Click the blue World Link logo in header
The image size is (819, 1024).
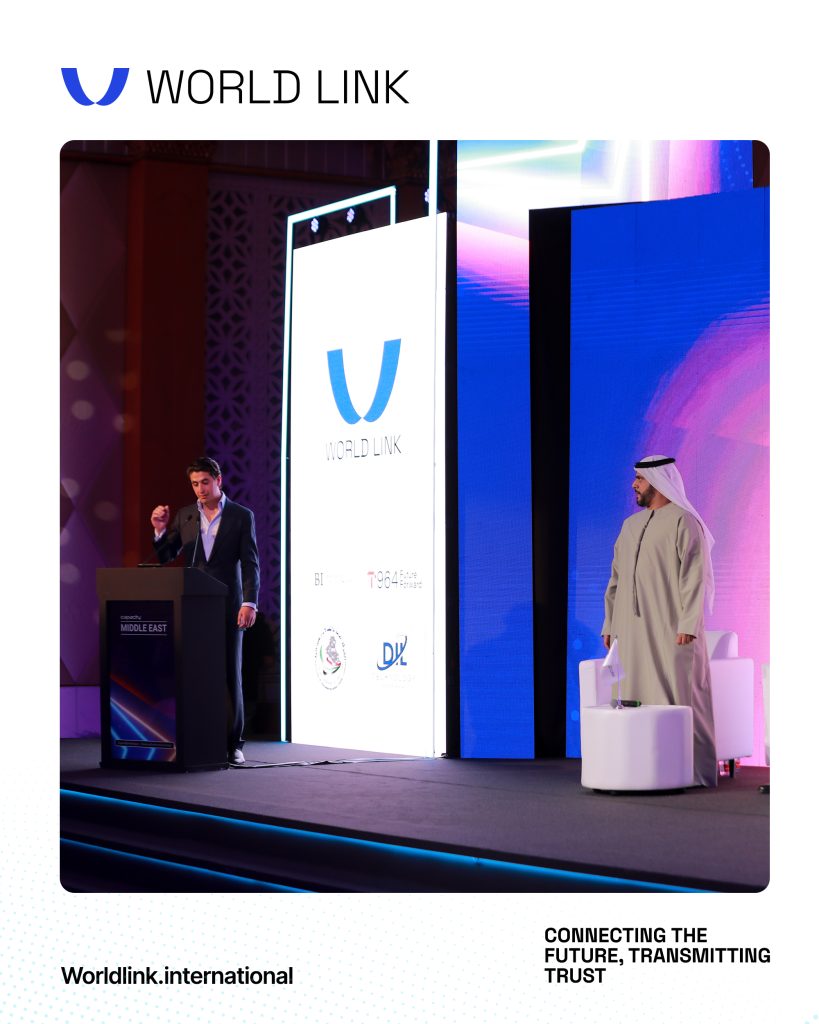pyautogui.click(x=95, y=86)
